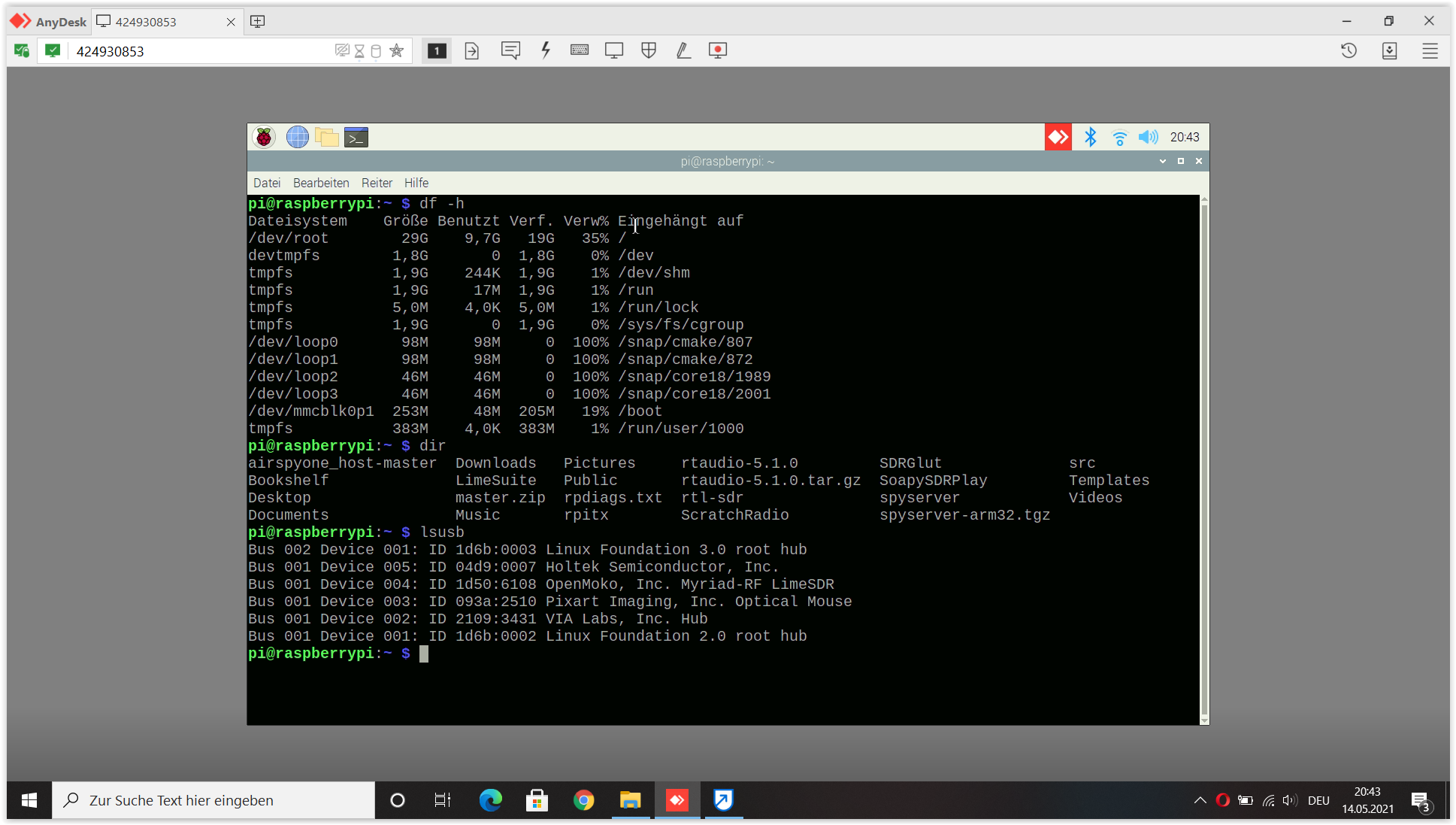Viewport: 1456px width, 825px height.
Task: Open the file transfer icon
Action: click(472, 50)
